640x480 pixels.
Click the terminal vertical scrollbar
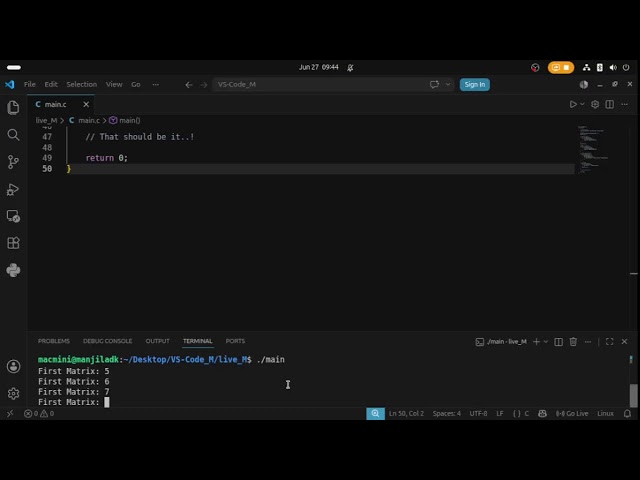tap(633, 395)
